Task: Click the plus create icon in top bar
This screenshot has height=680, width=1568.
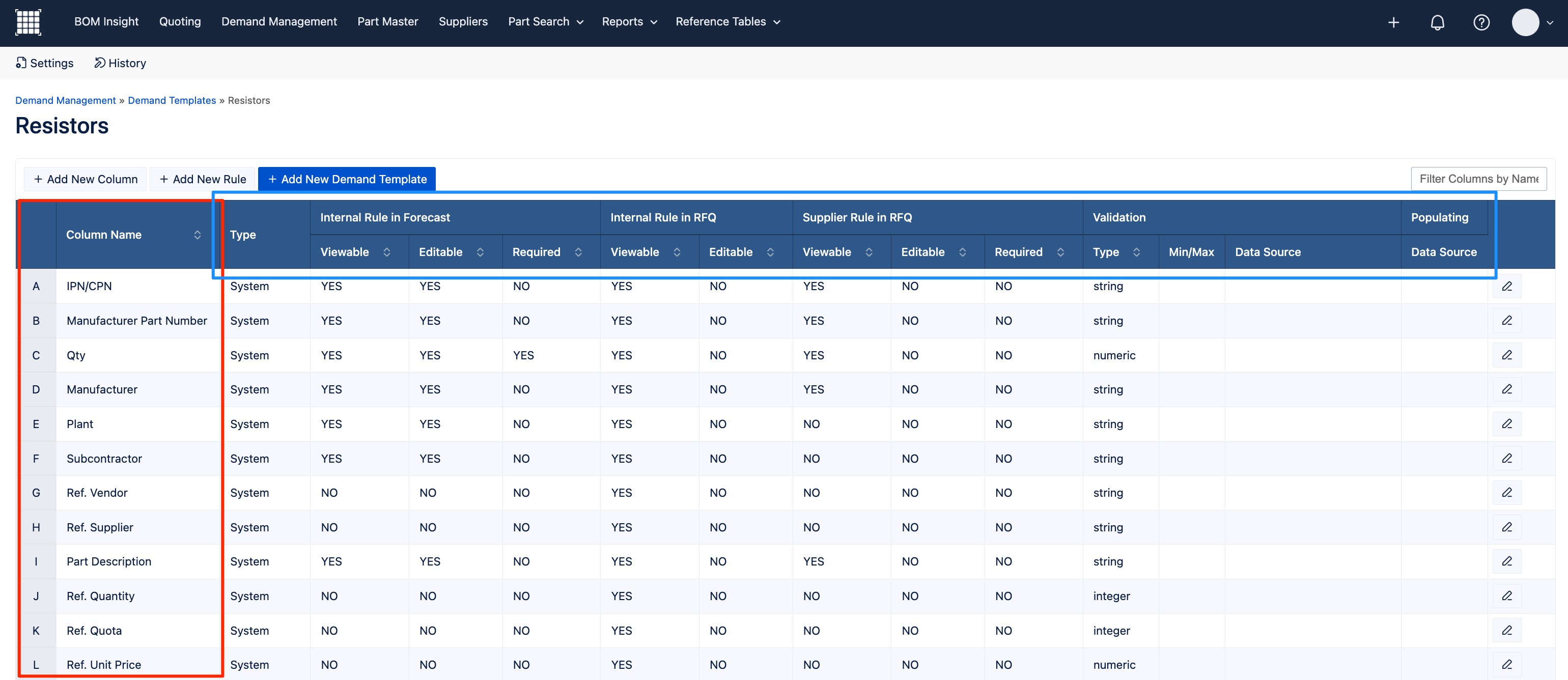Action: tap(1393, 22)
